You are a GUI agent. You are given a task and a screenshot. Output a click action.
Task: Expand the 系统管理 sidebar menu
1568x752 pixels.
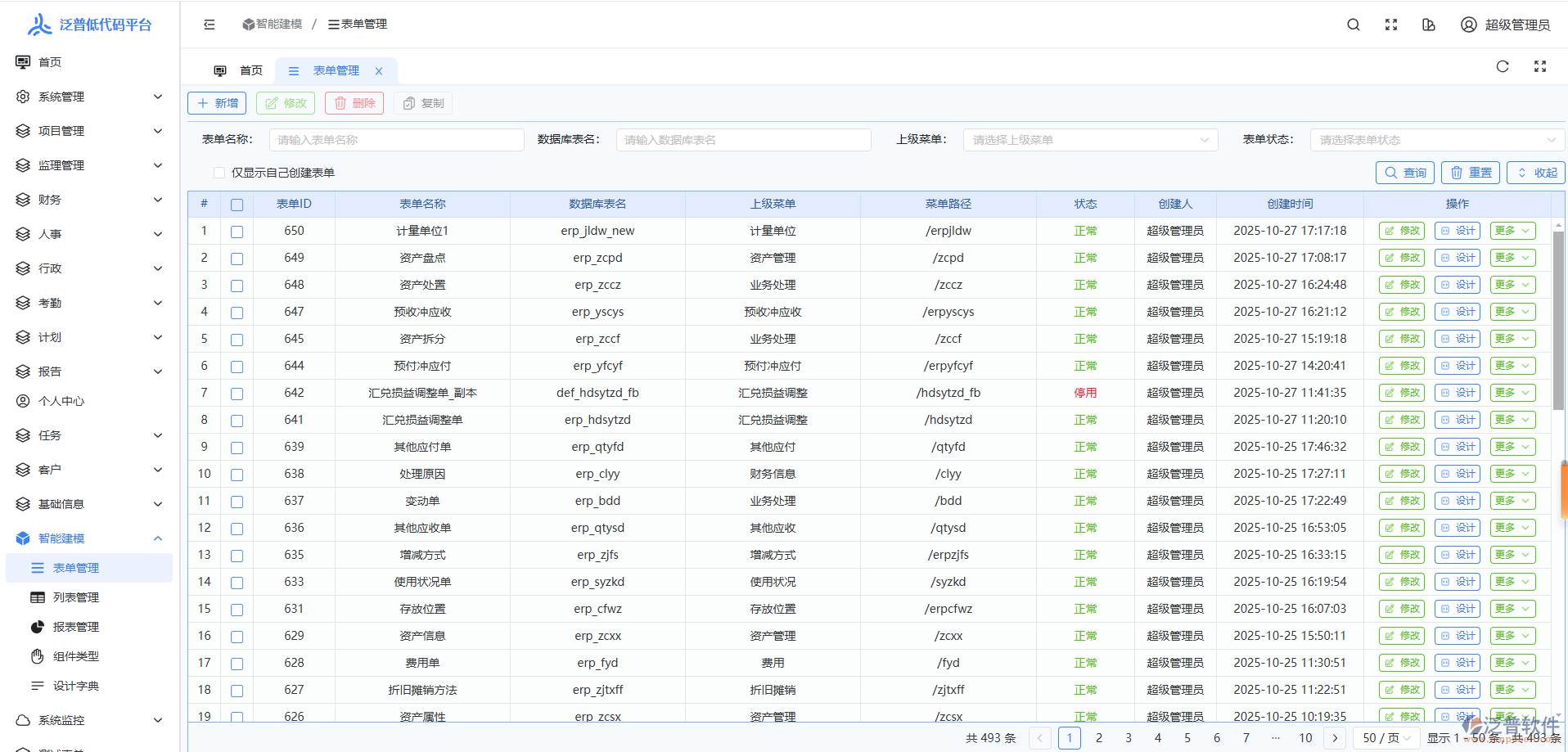click(89, 97)
